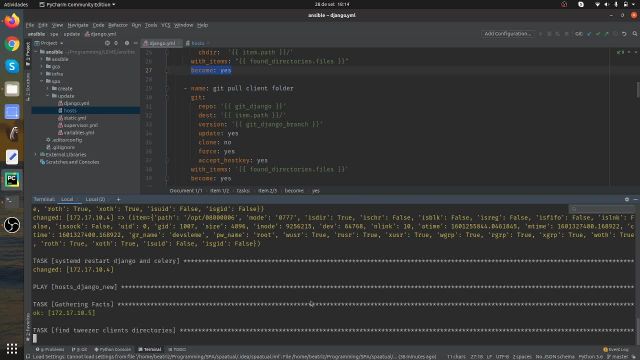Viewport: 640px width, 360px height.
Task: Open terminal panel settings gear
Action: 627,199
